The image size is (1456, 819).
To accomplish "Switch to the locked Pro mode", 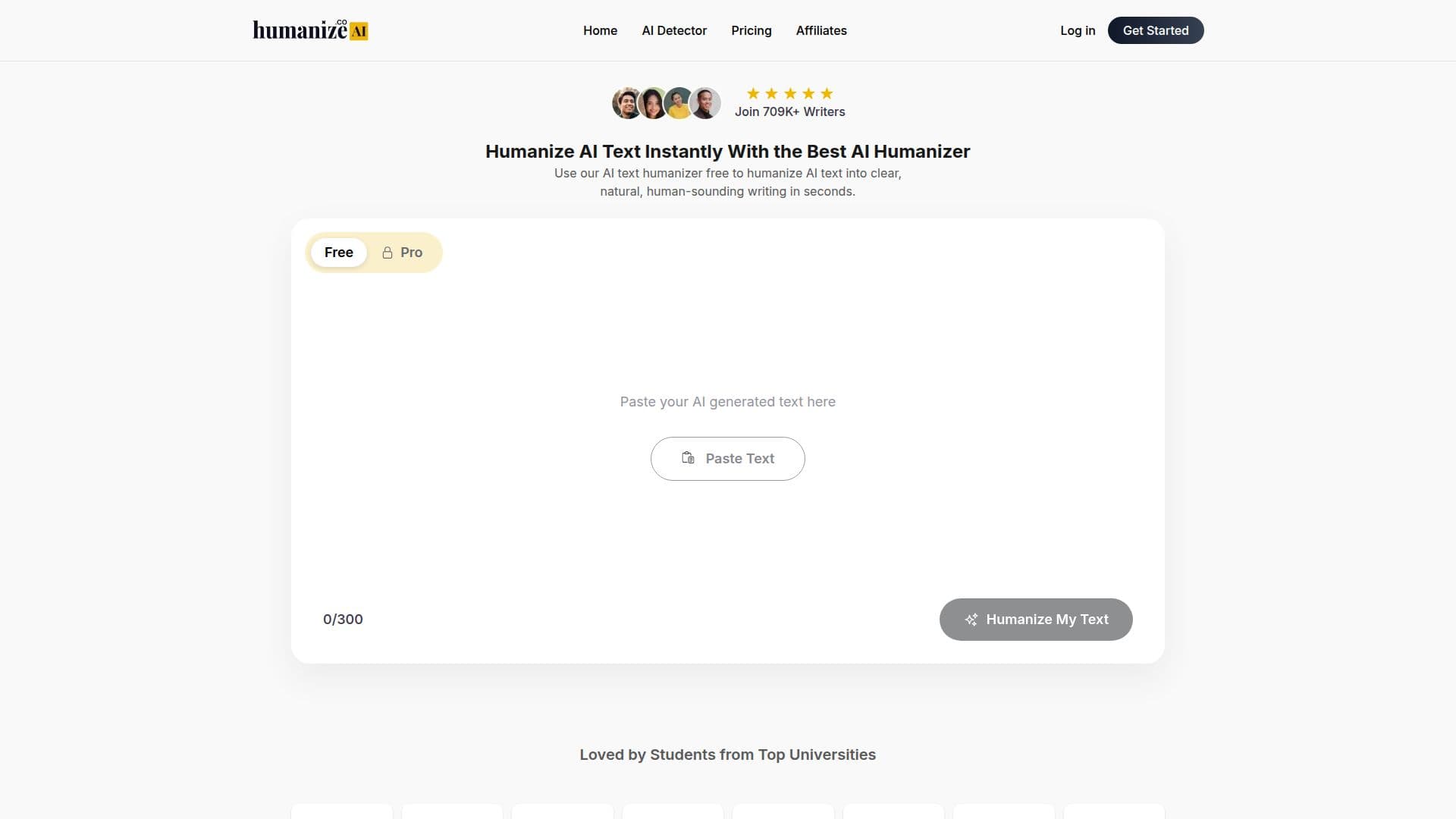I will [x=402, y=253].
